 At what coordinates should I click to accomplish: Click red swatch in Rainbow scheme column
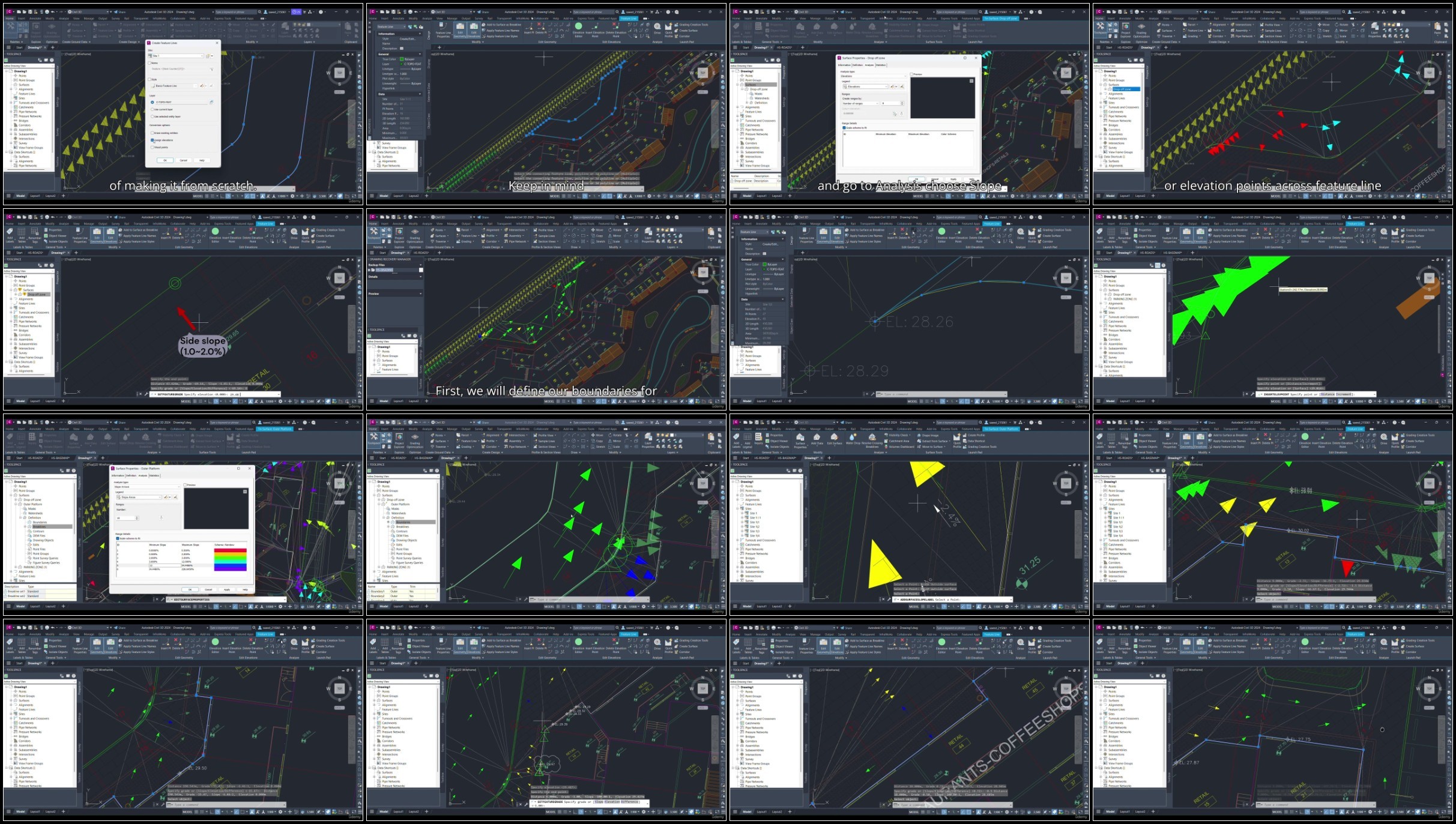pyautogui.click(x=231, y=550)
